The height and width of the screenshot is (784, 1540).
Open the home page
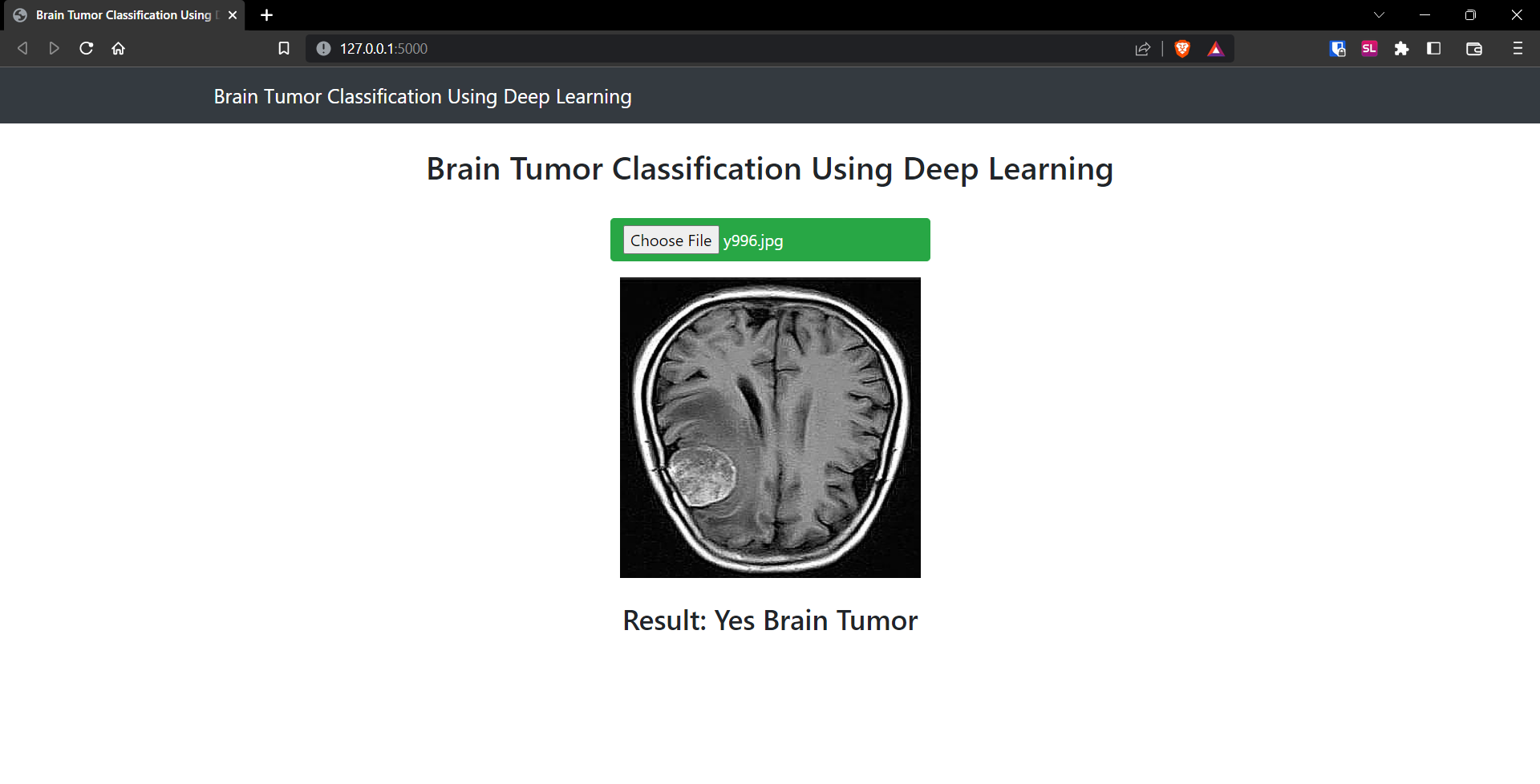click(118, 48)
